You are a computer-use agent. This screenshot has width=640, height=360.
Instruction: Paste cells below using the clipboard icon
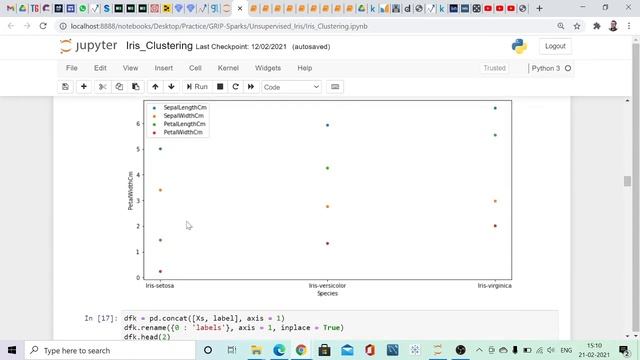point(136,87)
